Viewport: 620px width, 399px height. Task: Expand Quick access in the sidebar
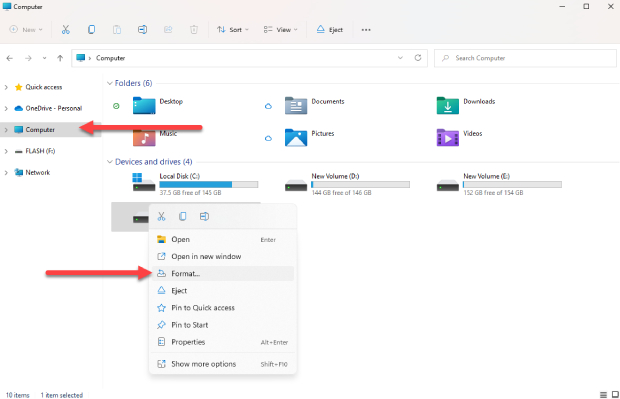pos(6,87)
